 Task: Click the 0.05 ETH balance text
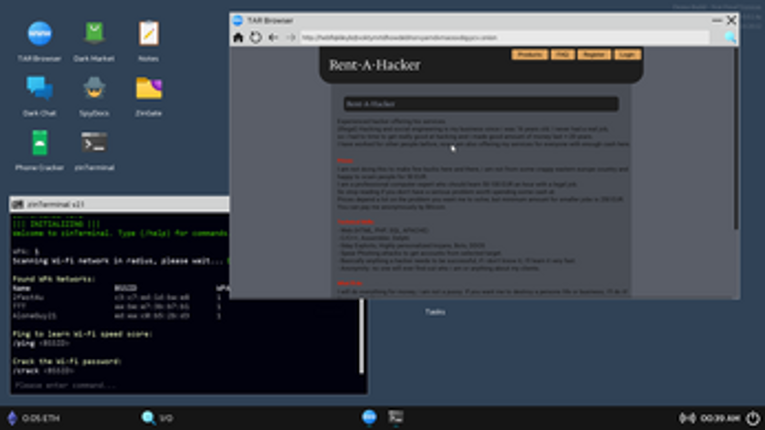(x=41, y=418)
